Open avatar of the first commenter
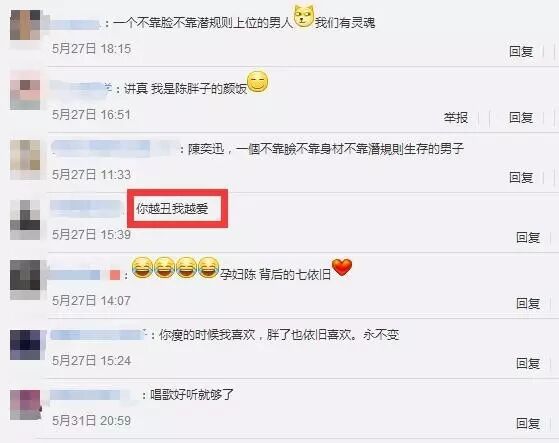The width and height of the screenshot is (559, 443). [x=25, y=25]
